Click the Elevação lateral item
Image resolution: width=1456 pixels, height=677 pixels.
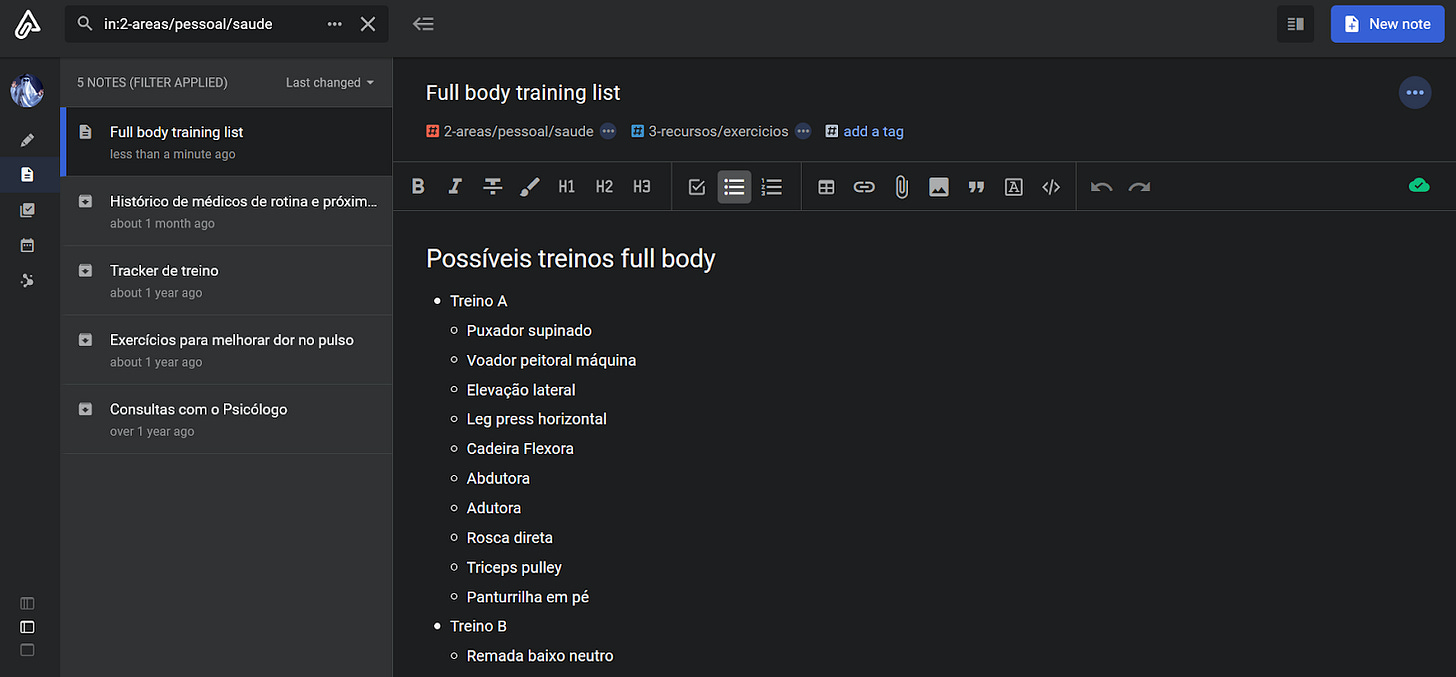pos(521,390)
